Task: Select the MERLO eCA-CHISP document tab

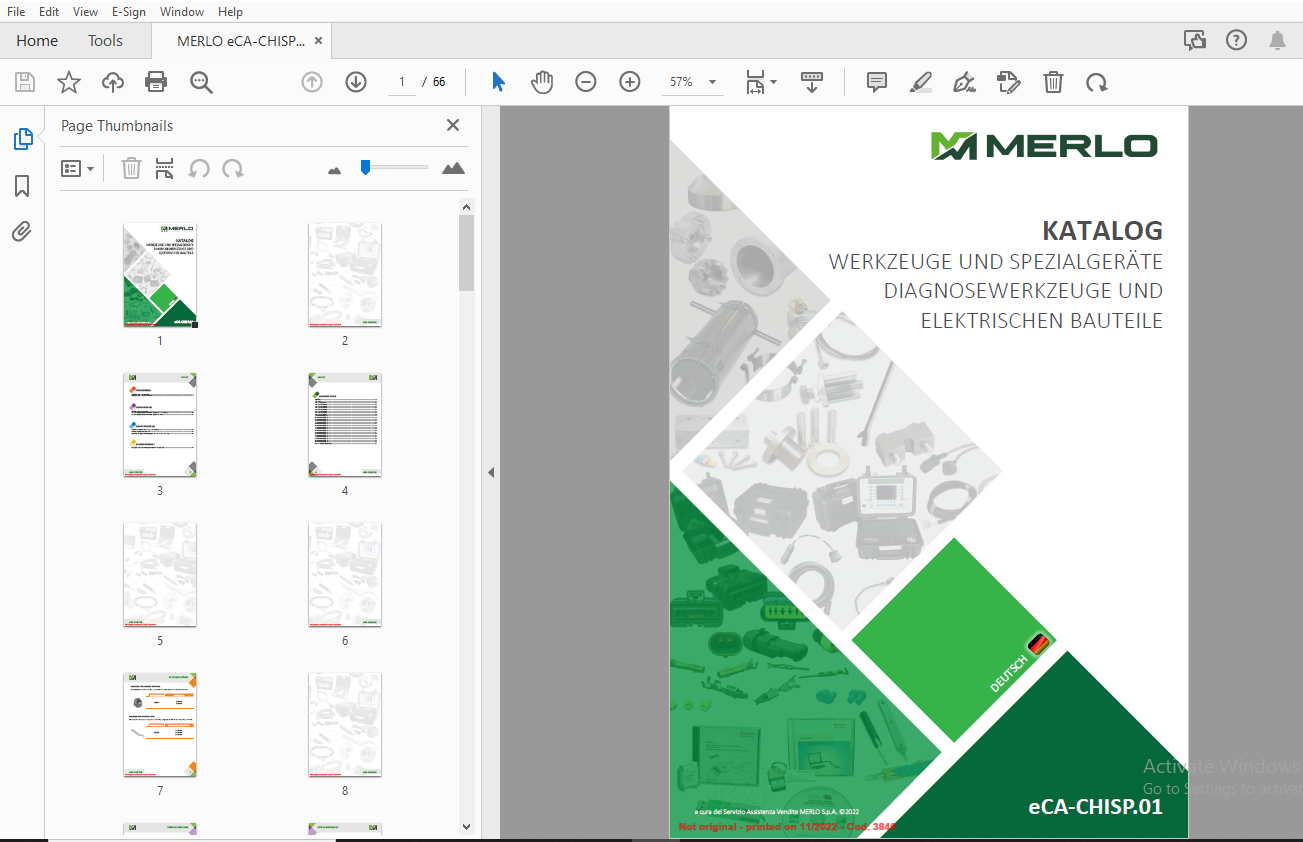Action: [x=240, y=41]
